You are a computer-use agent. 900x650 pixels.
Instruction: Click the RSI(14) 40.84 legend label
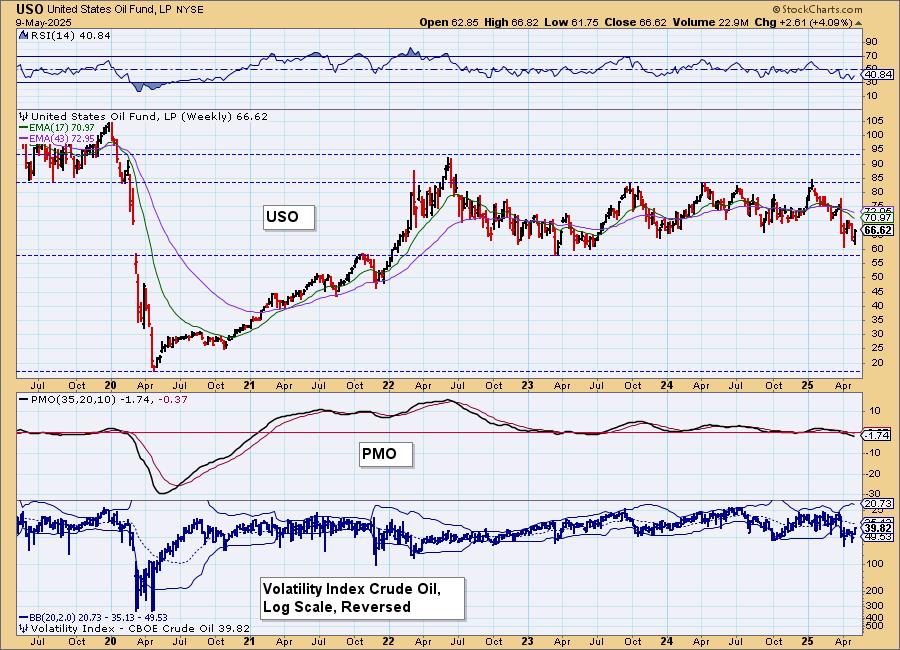(71, 35)
